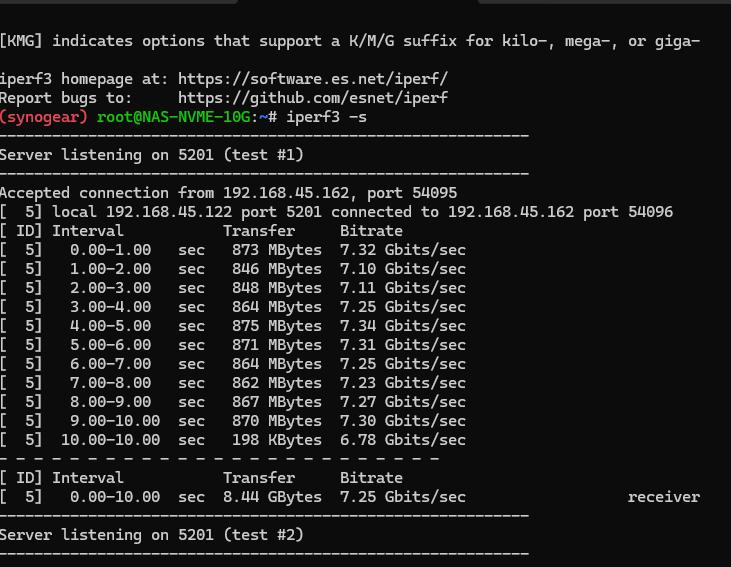Click the 7.32 Gbits/sec bitrate value
The width and height of the screenshot is (731, 567).
(x=403, y=250)
